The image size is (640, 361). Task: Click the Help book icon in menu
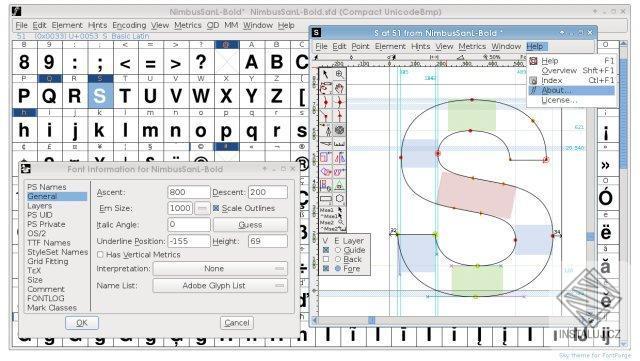(533, 61)
